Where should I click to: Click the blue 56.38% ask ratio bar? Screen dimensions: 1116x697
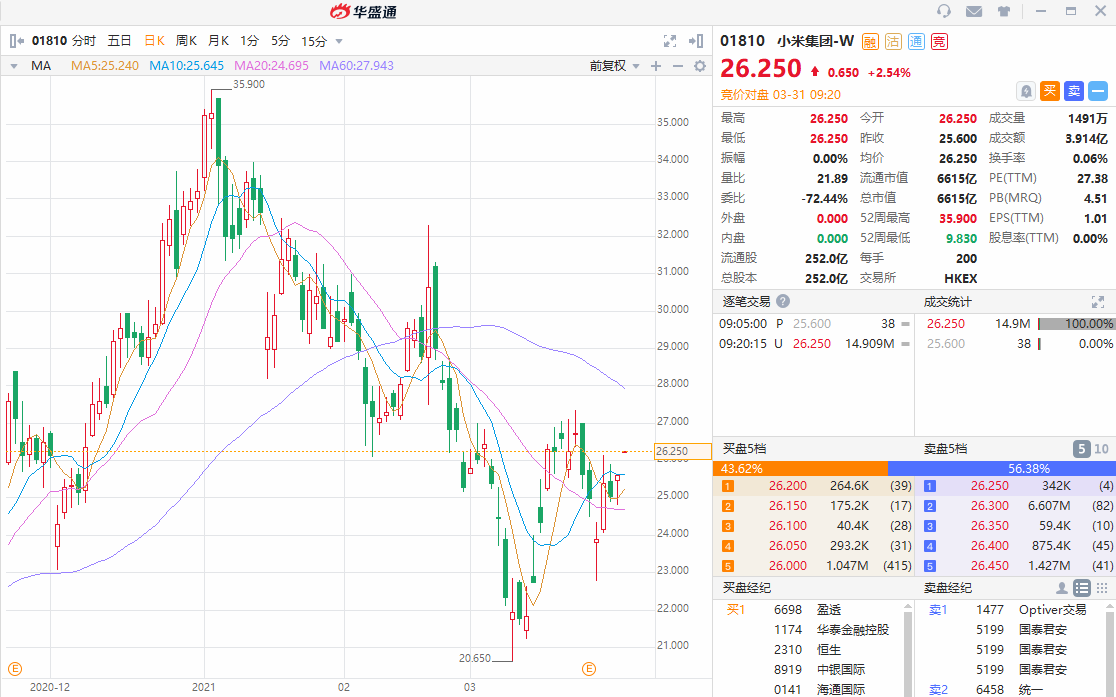[x=1002, y=468]
